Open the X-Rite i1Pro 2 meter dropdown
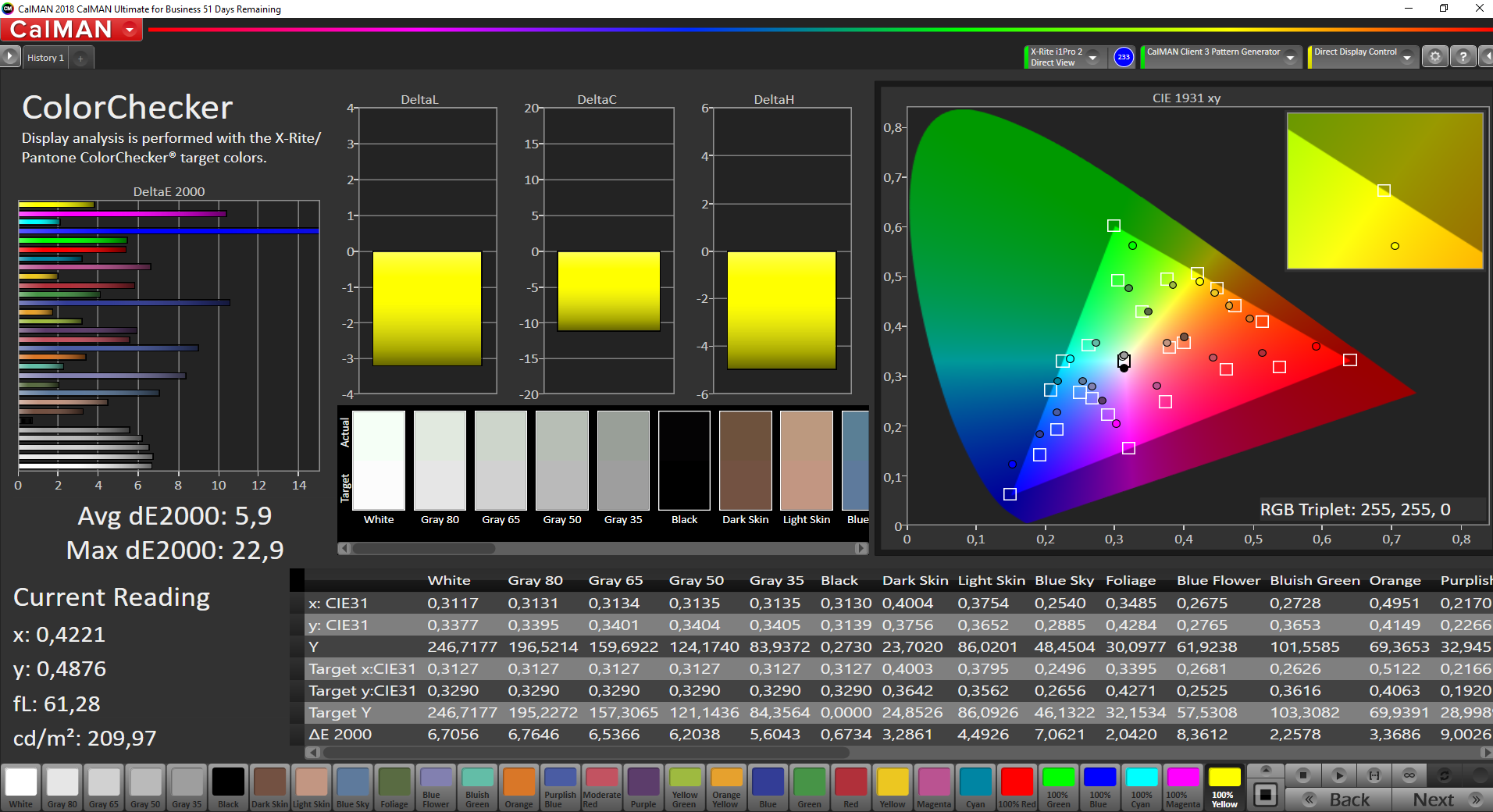Viewport: 1493px width, 812px height. click(1092, 57)
